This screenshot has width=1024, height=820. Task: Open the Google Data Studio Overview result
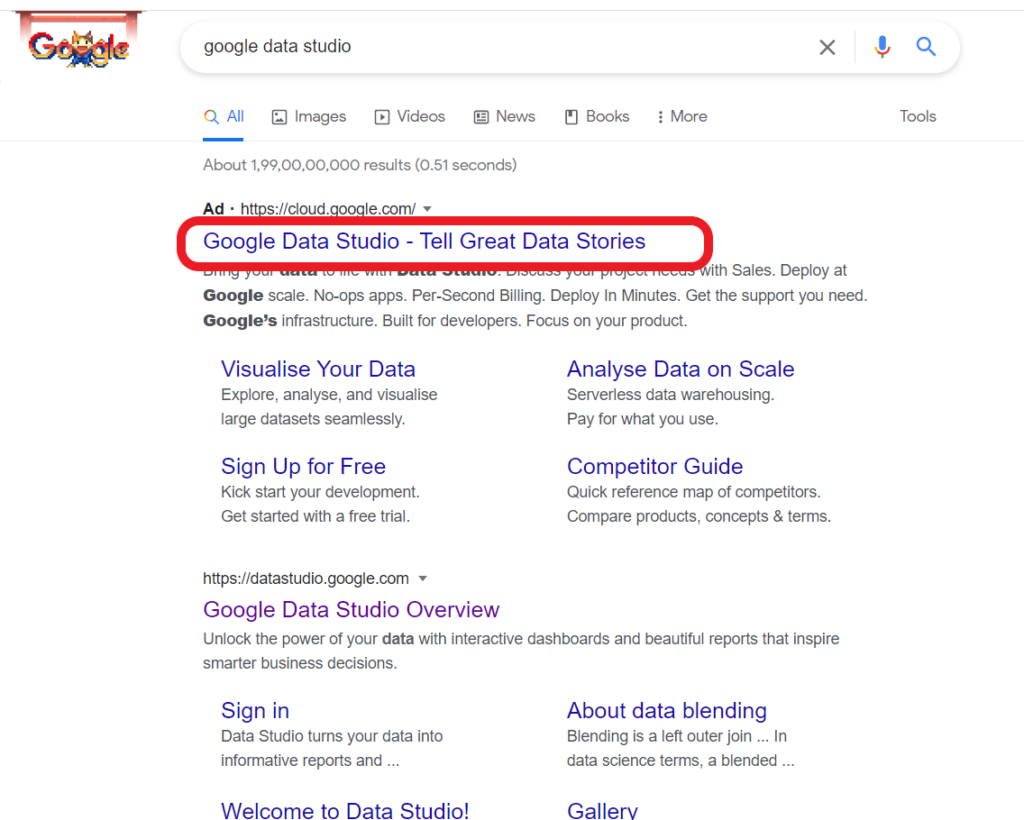(351, 610)
